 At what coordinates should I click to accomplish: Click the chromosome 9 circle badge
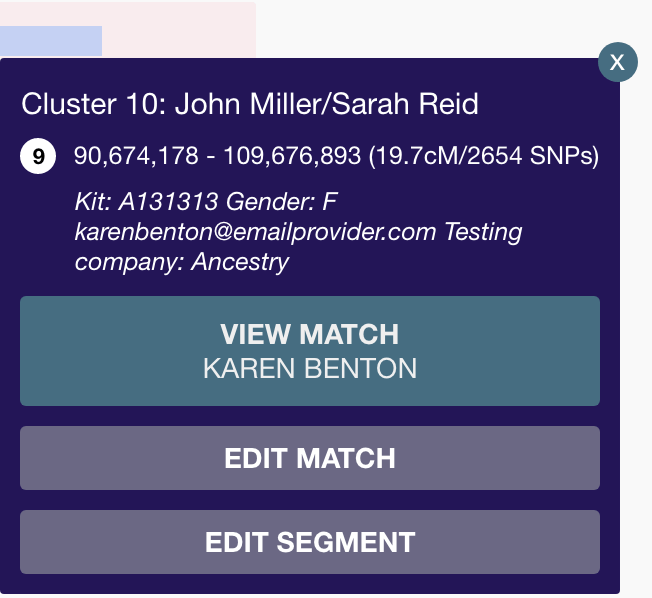tap(38, 156)
